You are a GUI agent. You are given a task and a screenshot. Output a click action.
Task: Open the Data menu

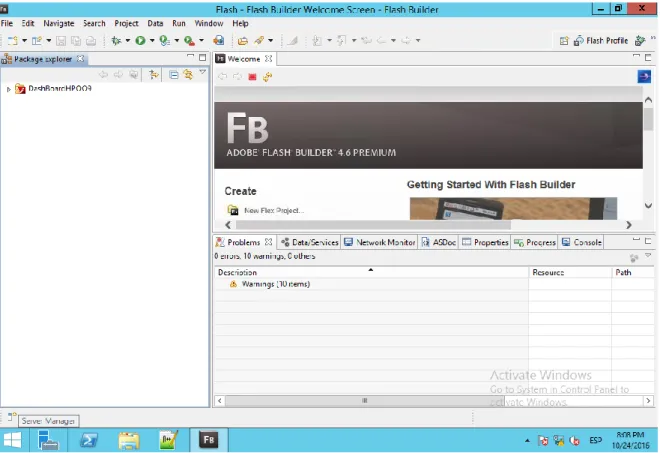pos(155,24)
